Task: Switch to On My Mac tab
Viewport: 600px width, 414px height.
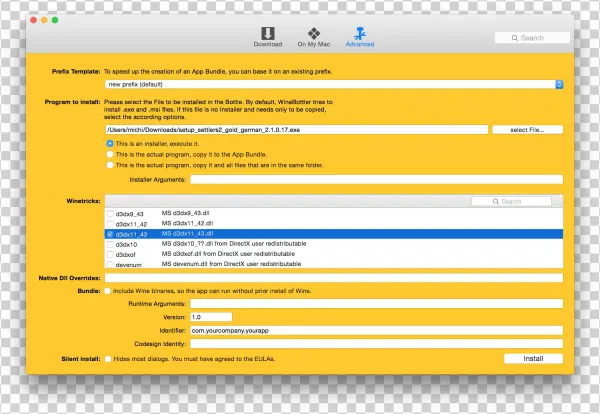Action: [x=314, y=37]
